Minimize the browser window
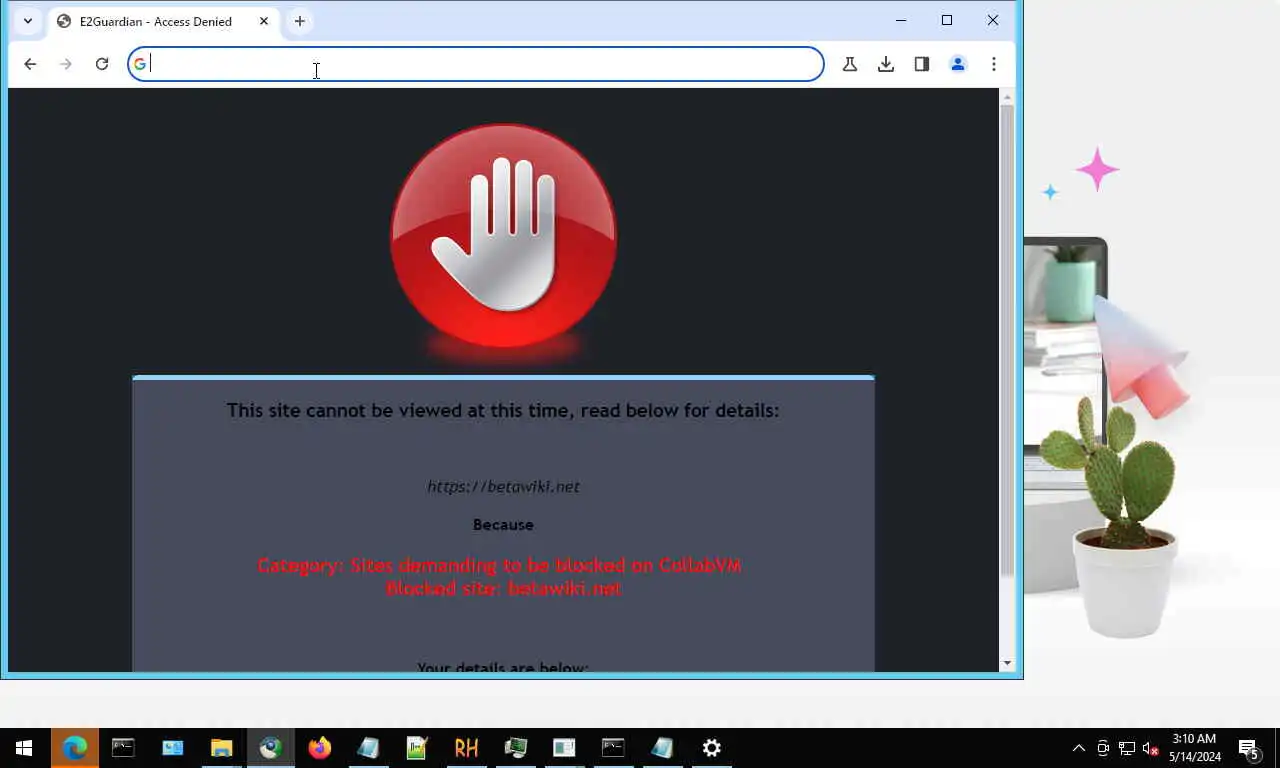The height and width of the screenshot is (768, 1280). [901, 20]
